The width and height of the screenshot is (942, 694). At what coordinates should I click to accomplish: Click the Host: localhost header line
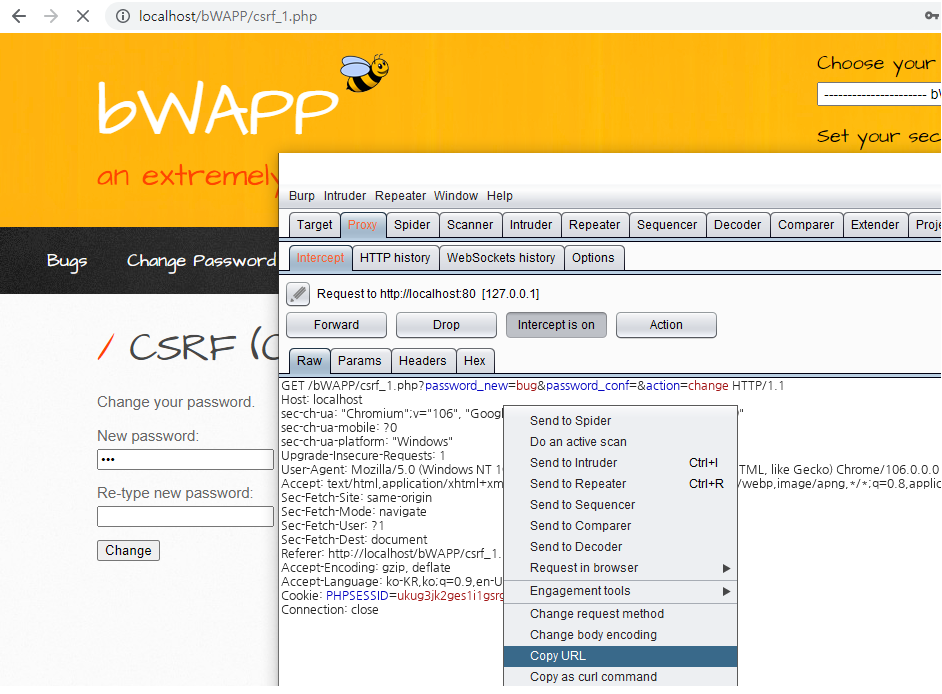322,400
